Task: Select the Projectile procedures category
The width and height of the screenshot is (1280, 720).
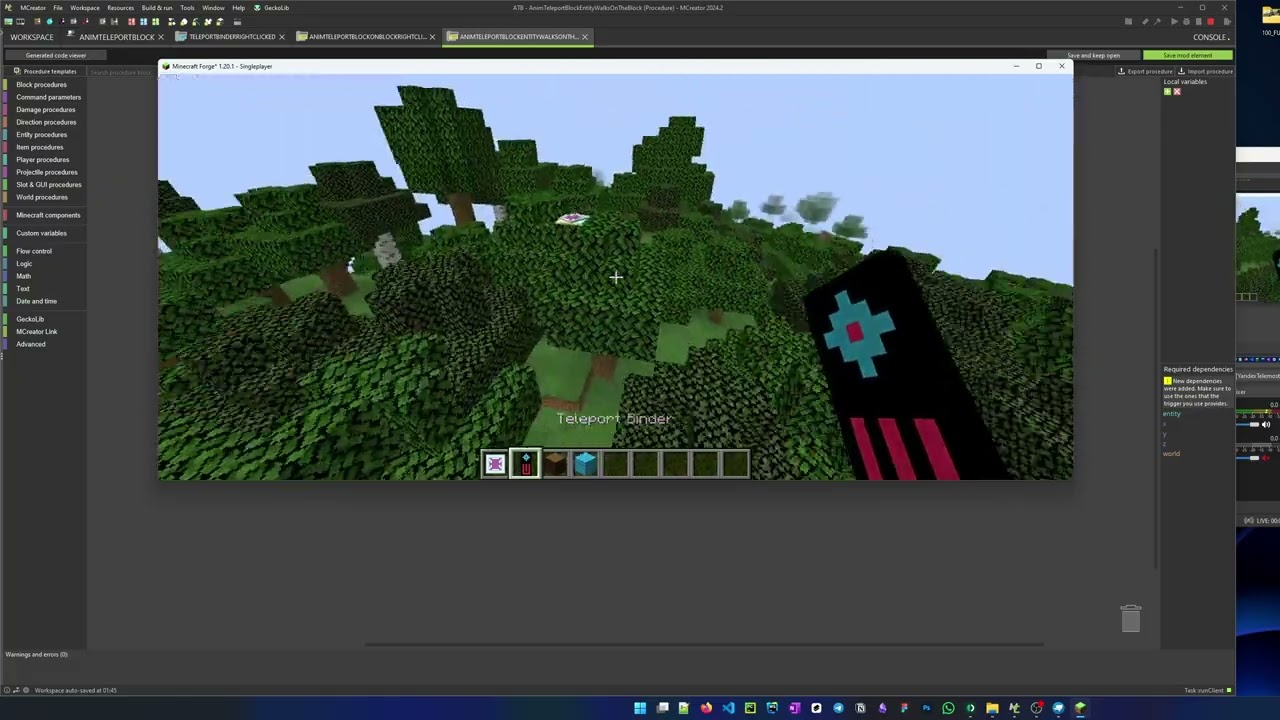Action: coord(46,172)
